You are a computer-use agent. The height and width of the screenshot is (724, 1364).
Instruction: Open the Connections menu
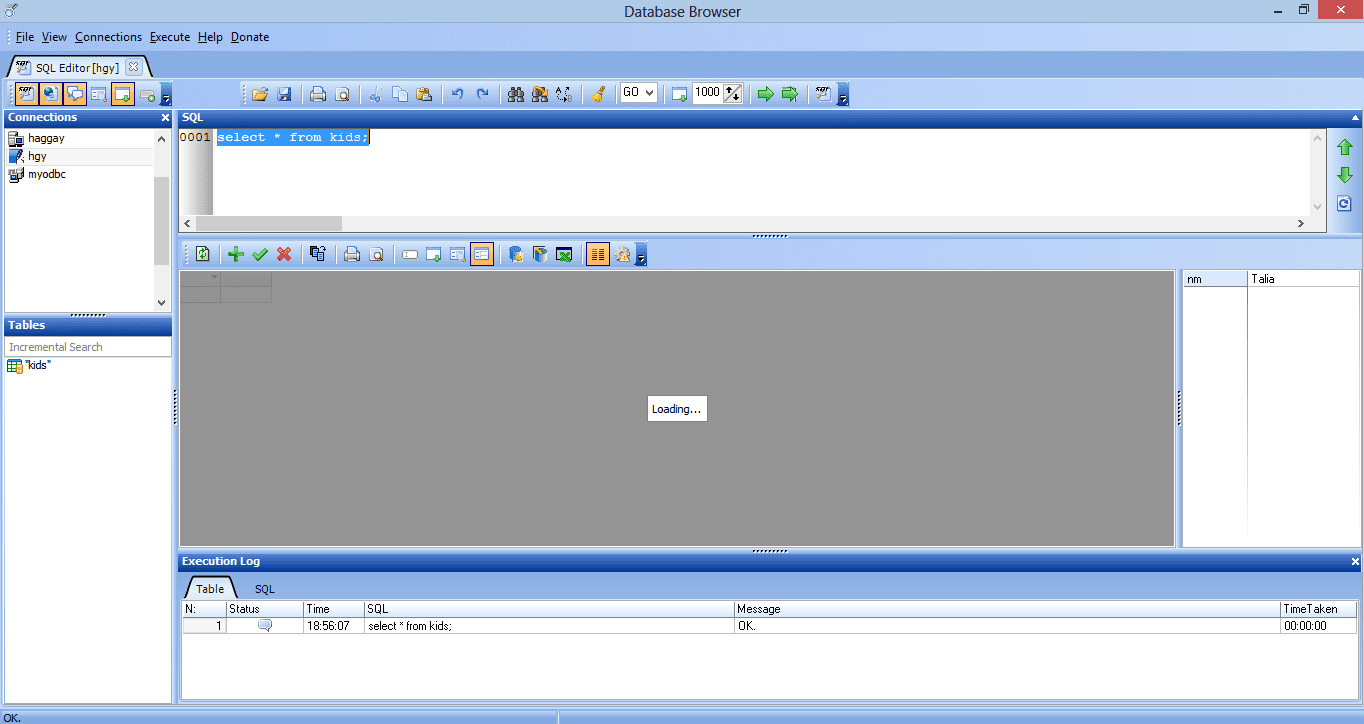[x=108, y=37]
